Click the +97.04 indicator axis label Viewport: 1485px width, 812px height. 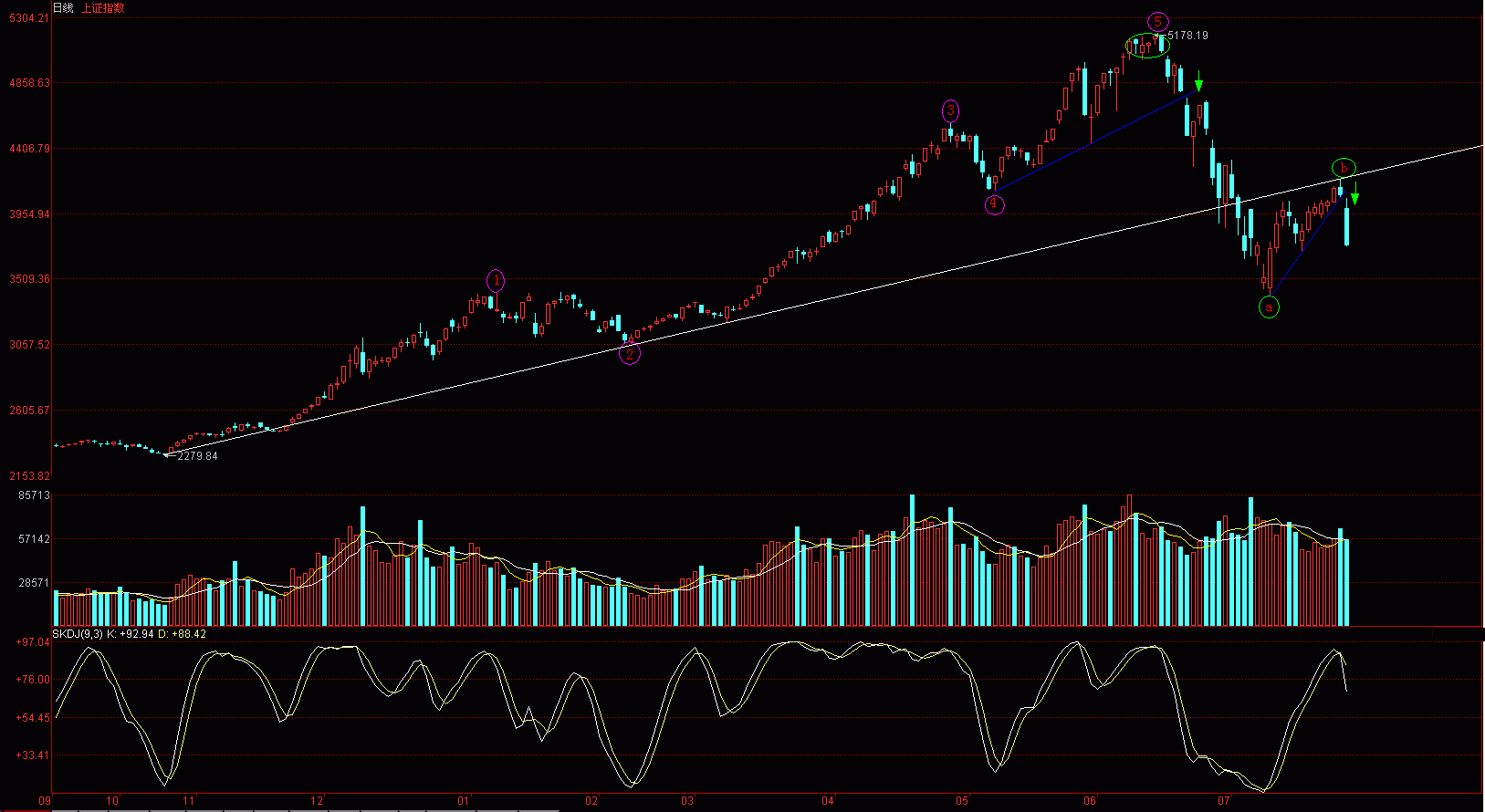(x=33, y=642)
